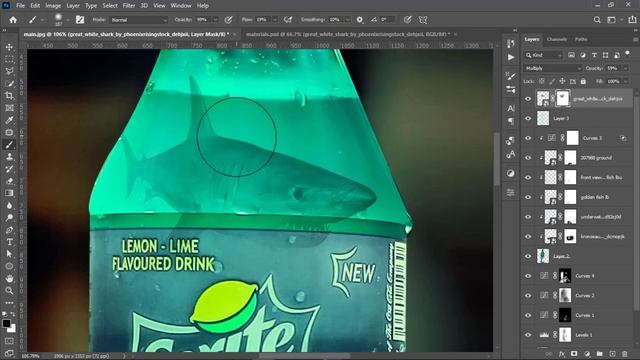Image resolution: width=640 pixels, height=360 pixels.
Task: Select the Dodge tool
Action: (x=9, y=218)
